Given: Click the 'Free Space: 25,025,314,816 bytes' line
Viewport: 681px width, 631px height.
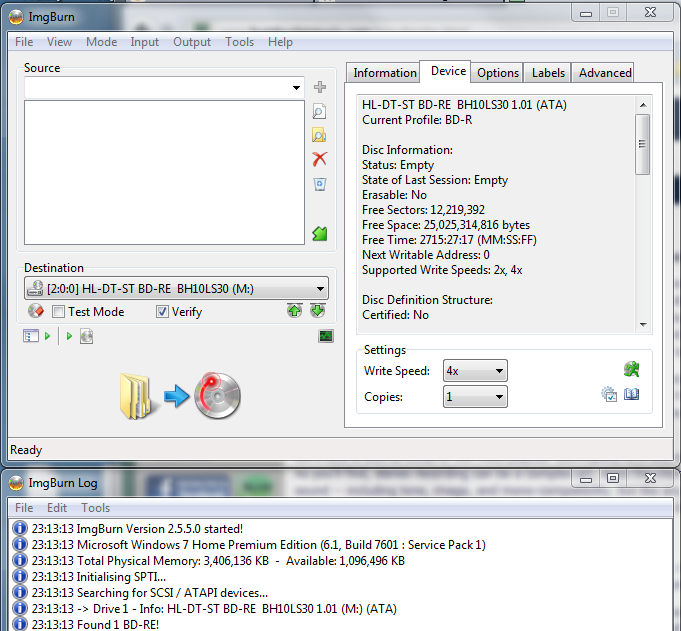Looking at the screenshot, I should [446, 225].
